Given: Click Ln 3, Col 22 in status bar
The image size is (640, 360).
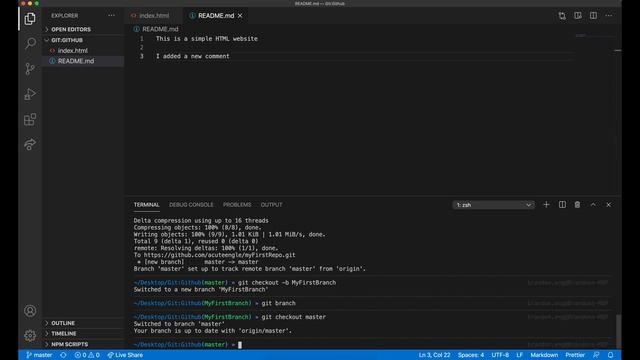Looking at the screenshot, I should tap(434, 355).
